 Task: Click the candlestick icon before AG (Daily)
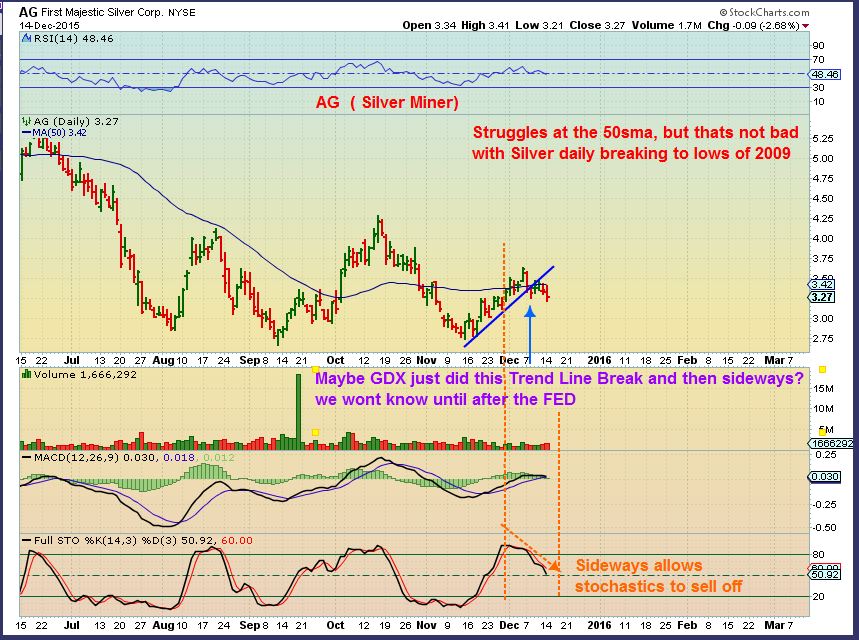26,121
